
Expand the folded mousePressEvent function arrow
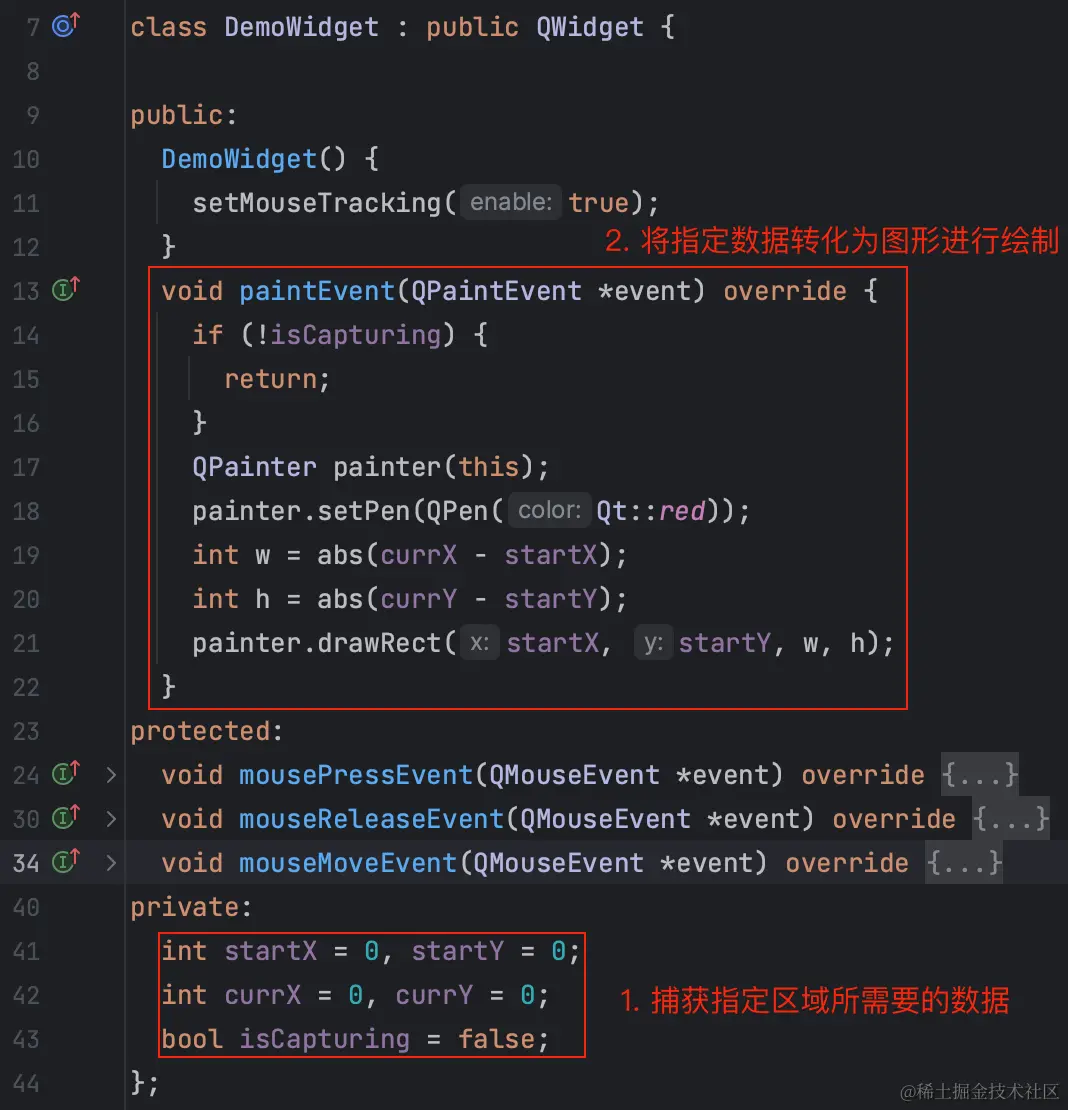point(111,775)
